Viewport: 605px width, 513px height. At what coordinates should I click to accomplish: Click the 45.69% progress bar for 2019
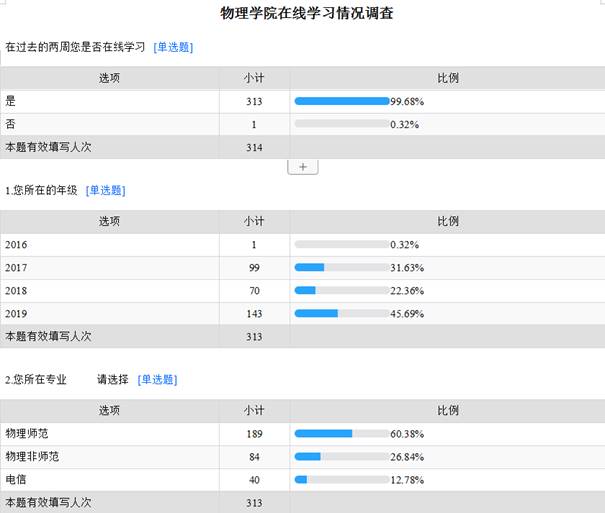tap(341, 313)
